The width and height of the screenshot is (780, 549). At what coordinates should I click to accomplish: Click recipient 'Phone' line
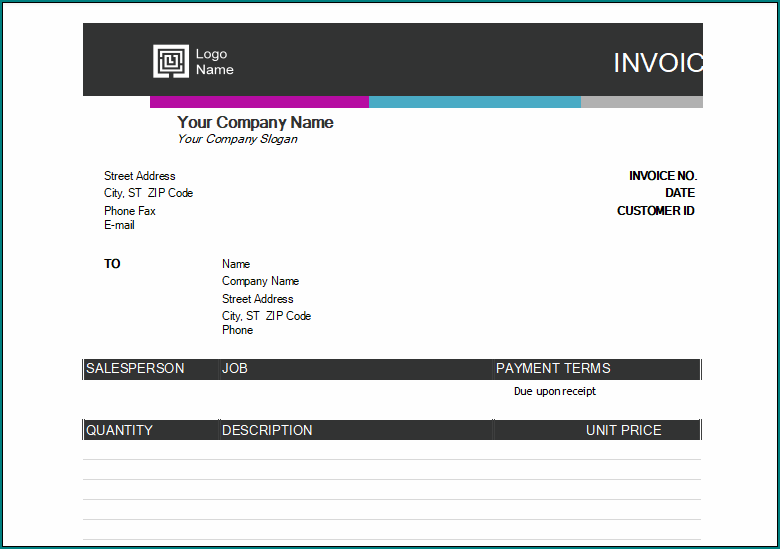pos(237,330)
